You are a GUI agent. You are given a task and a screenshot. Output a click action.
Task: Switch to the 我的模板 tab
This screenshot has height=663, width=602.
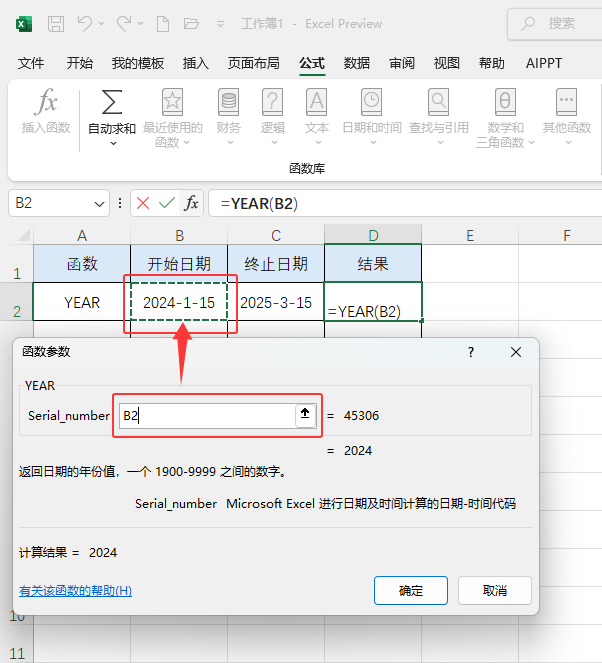click(x=138, y=63)
